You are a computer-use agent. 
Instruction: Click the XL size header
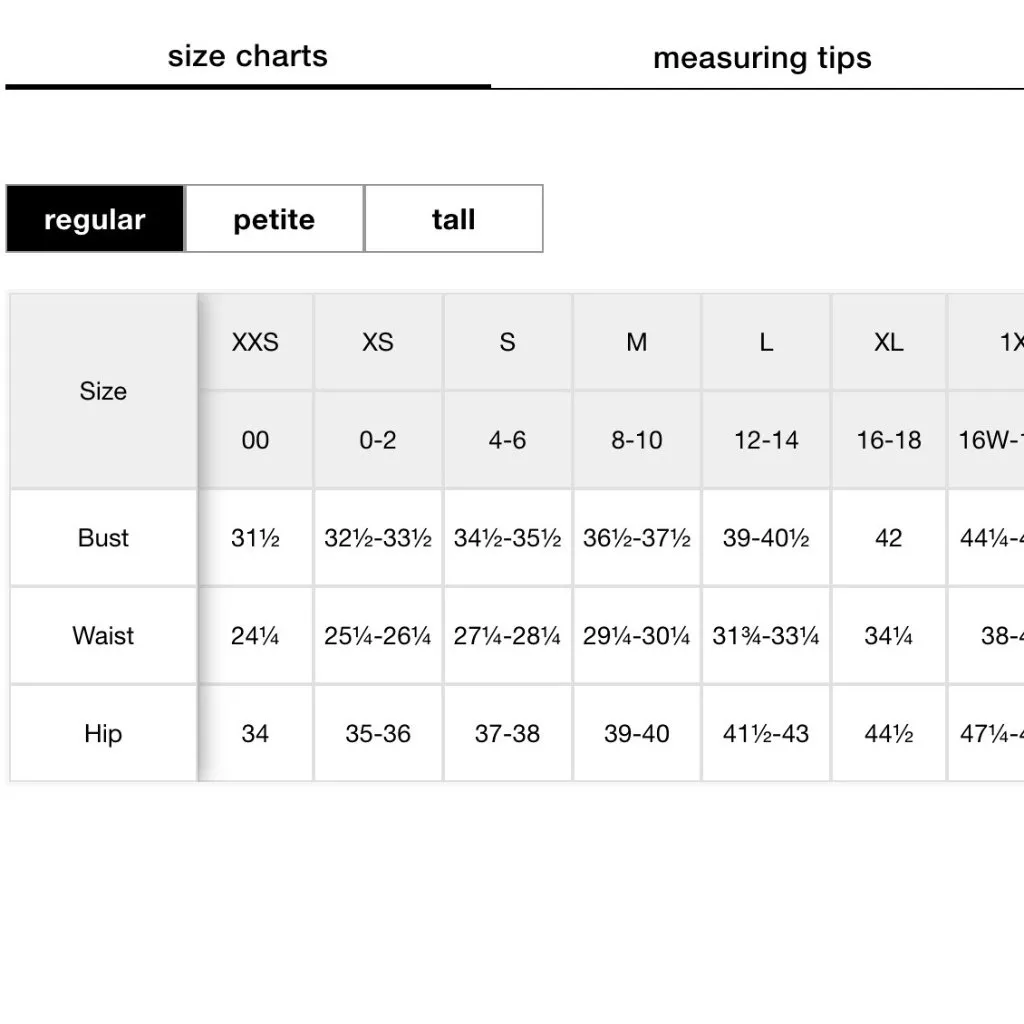tap(888, 342)
